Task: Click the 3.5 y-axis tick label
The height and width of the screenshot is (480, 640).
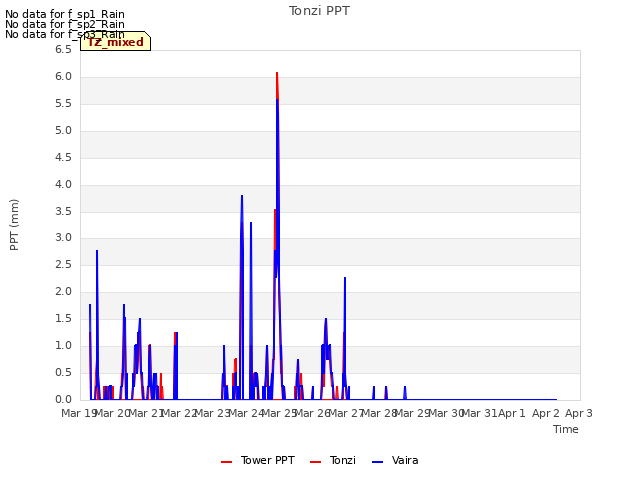Action: (63, 211)
